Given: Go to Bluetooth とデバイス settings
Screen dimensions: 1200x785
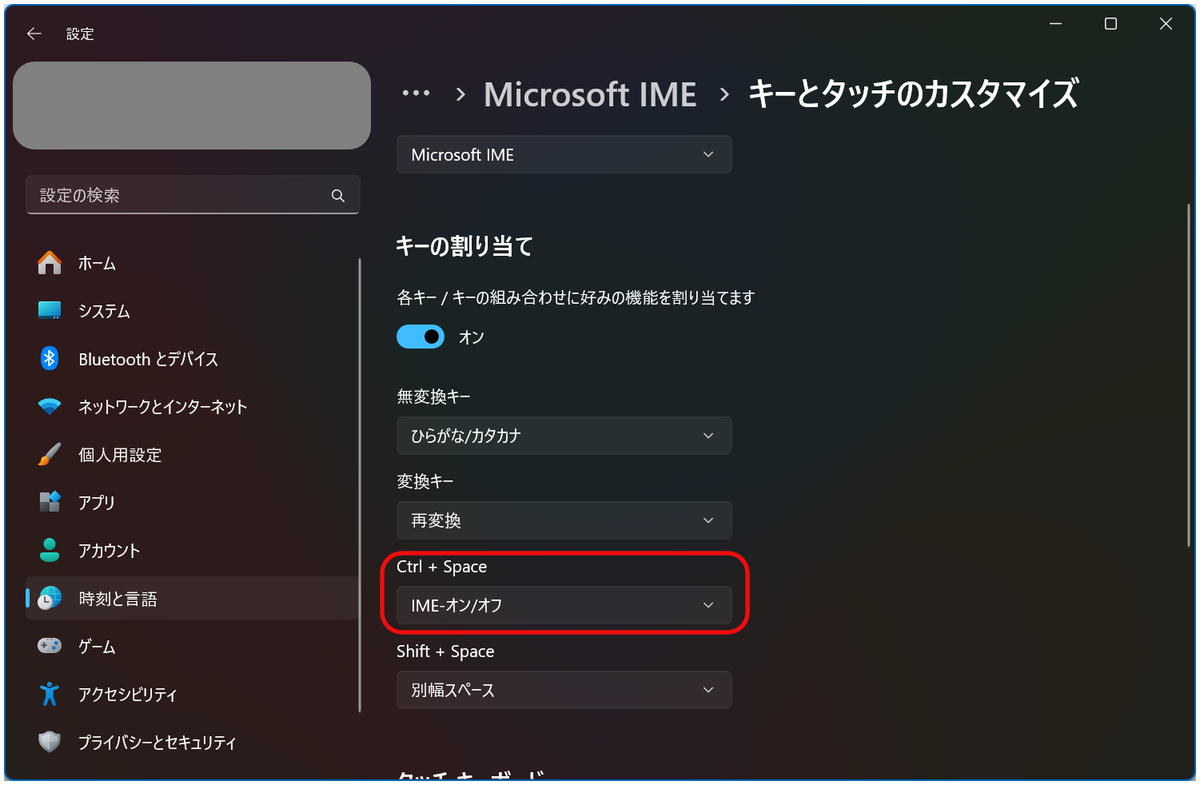Looking at the screenshot, I should click(x=192, y=359).
